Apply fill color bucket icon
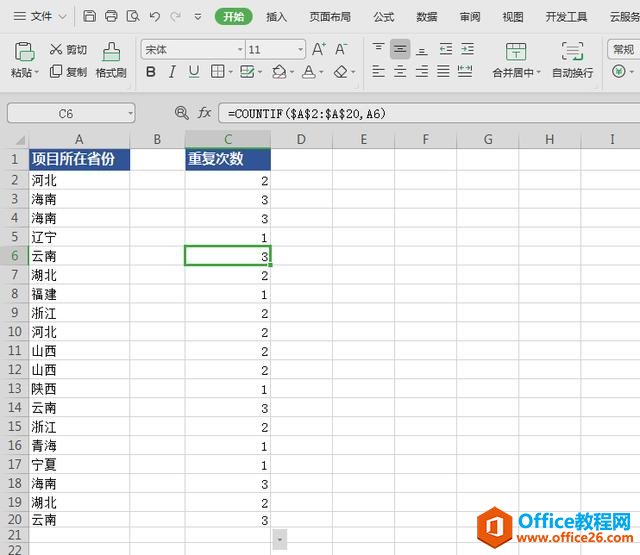The image size is (640, 555). tap(279, 72)
